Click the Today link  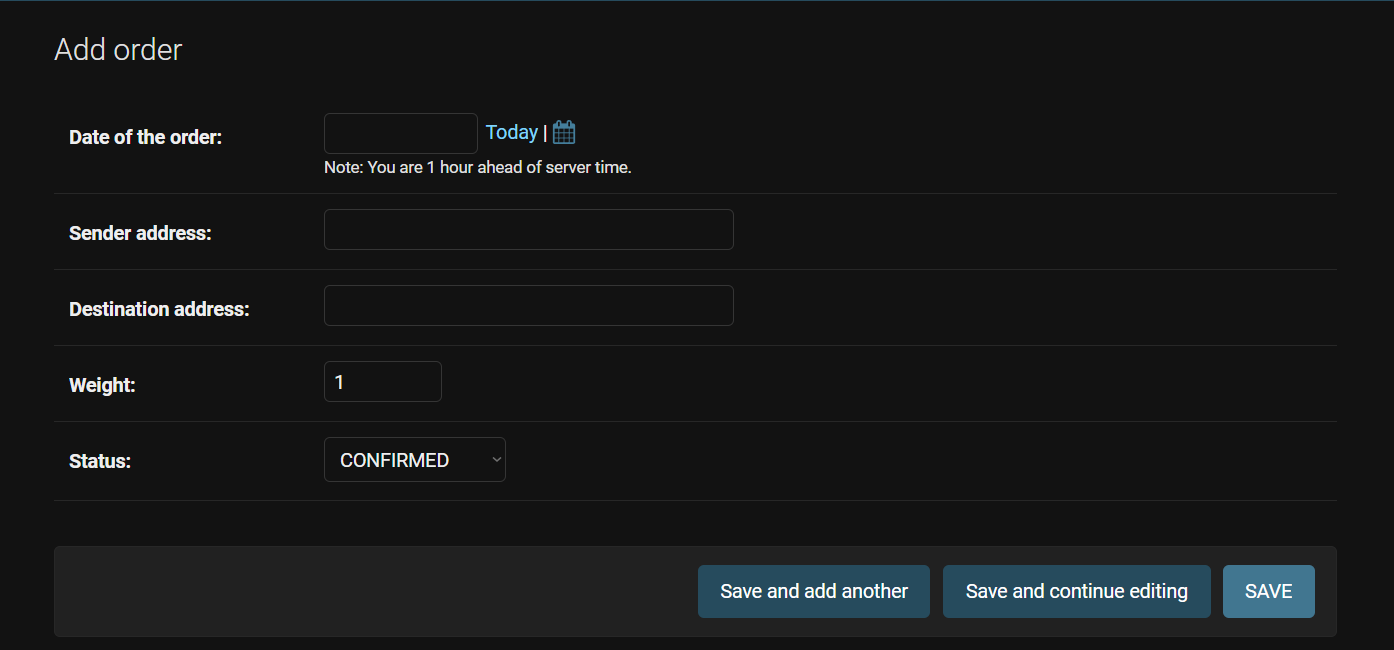(511, 132)
